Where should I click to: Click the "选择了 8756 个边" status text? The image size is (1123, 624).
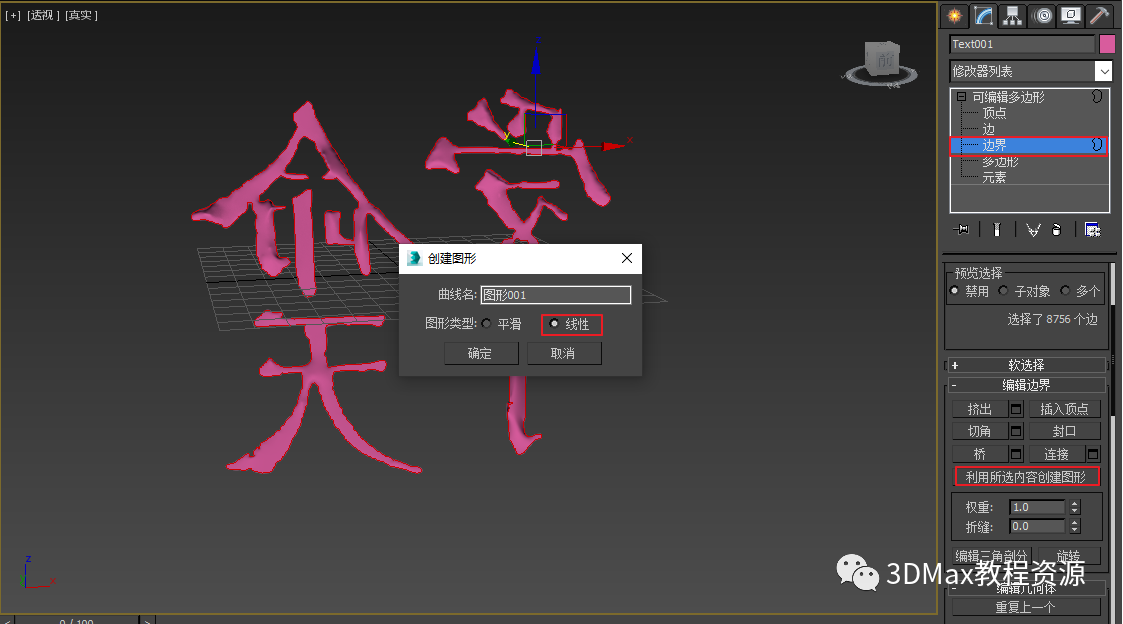pos(1052,320)
